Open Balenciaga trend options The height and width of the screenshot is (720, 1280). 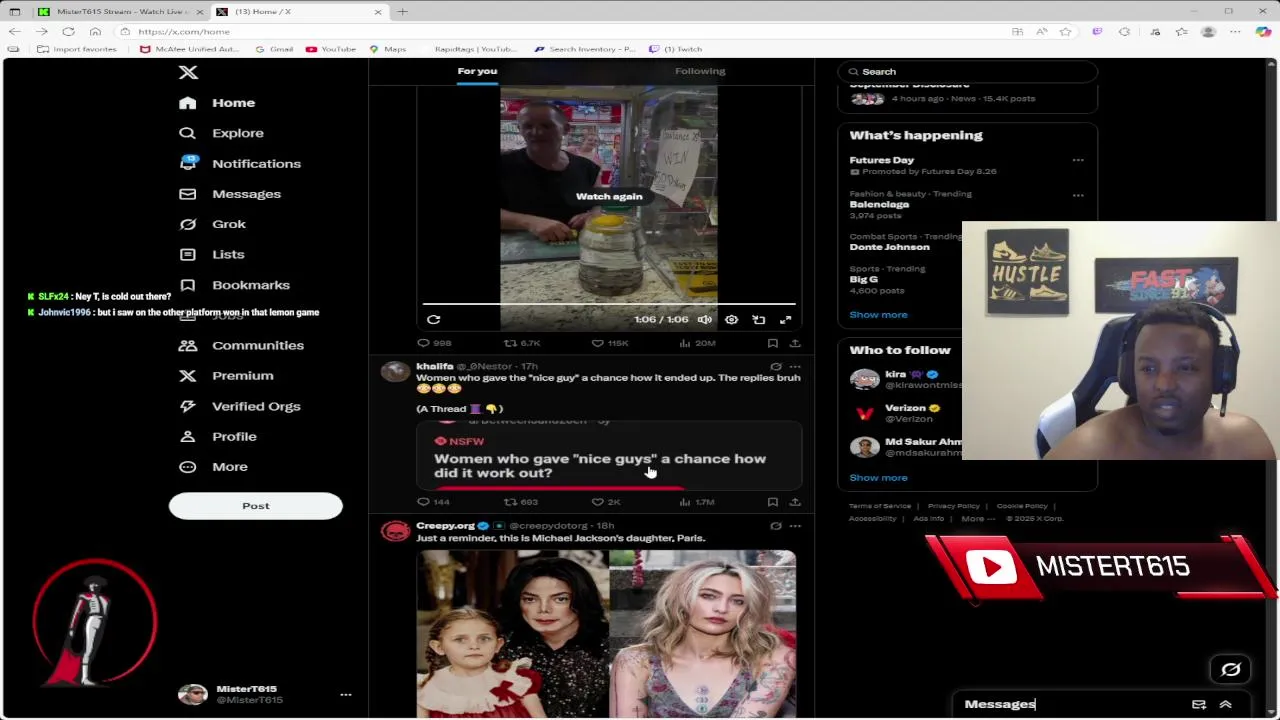pyautogui.click(x=1078, y=195)
